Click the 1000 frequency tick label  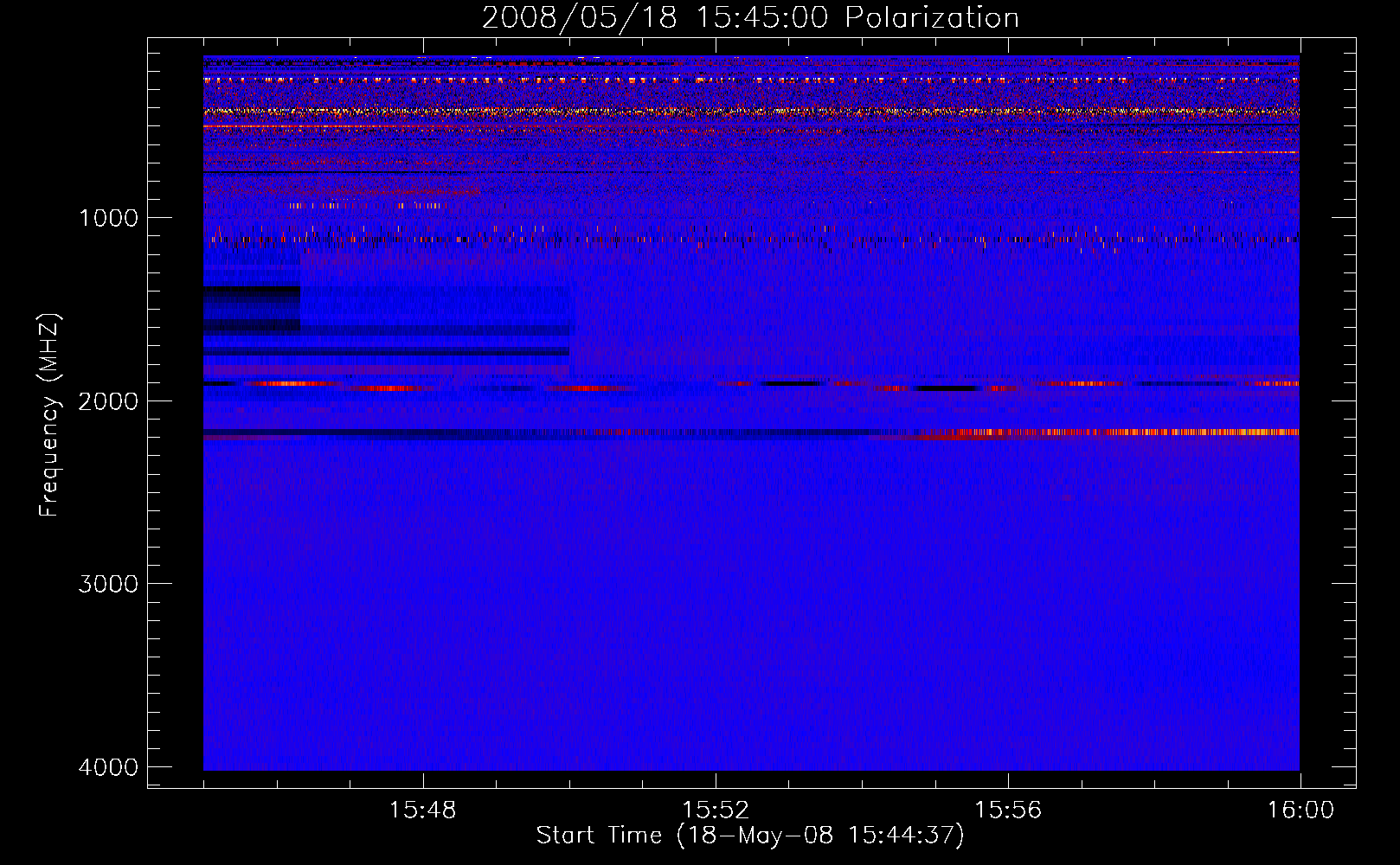pyautogui.click(x=108, y=218)
